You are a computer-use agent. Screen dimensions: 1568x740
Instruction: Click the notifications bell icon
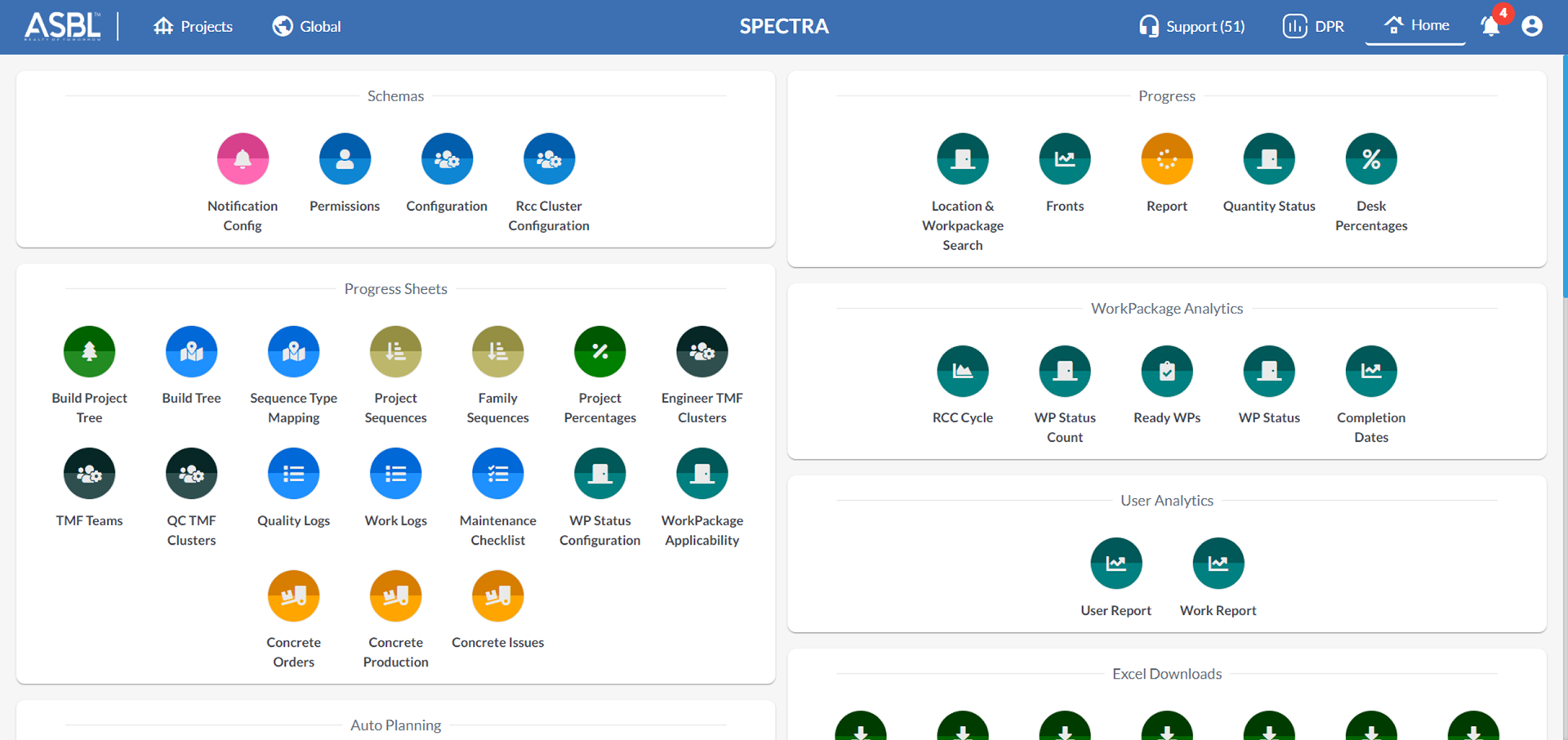point(1490,26)
